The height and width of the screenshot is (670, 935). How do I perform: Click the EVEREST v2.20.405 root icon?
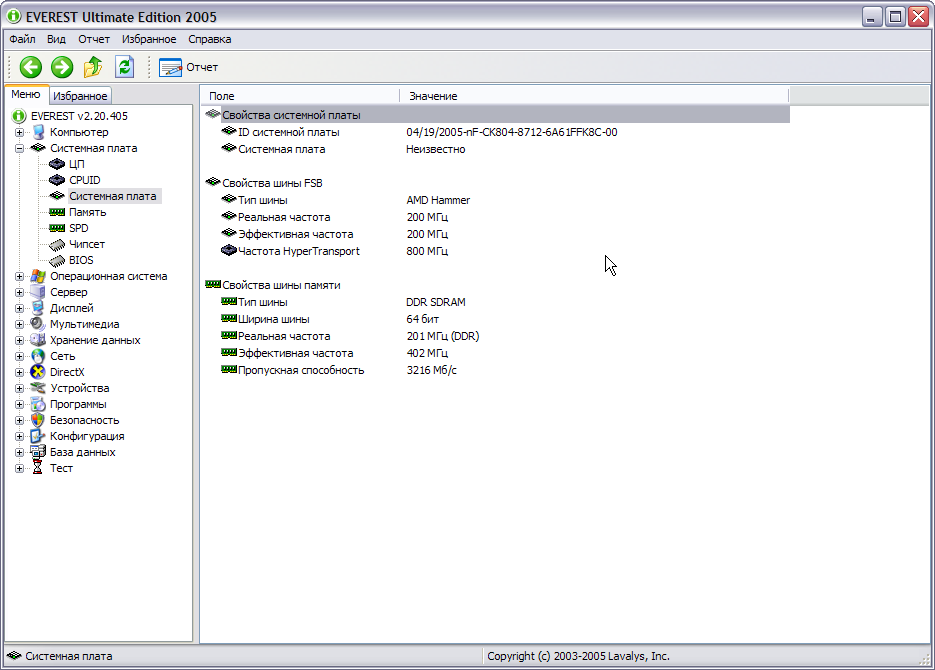coord(19,116)
